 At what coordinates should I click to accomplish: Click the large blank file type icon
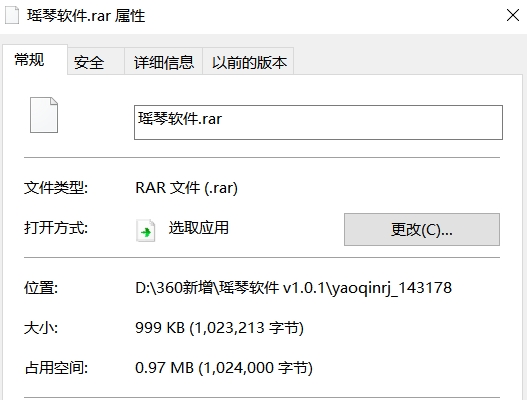(x=44, y=115)
